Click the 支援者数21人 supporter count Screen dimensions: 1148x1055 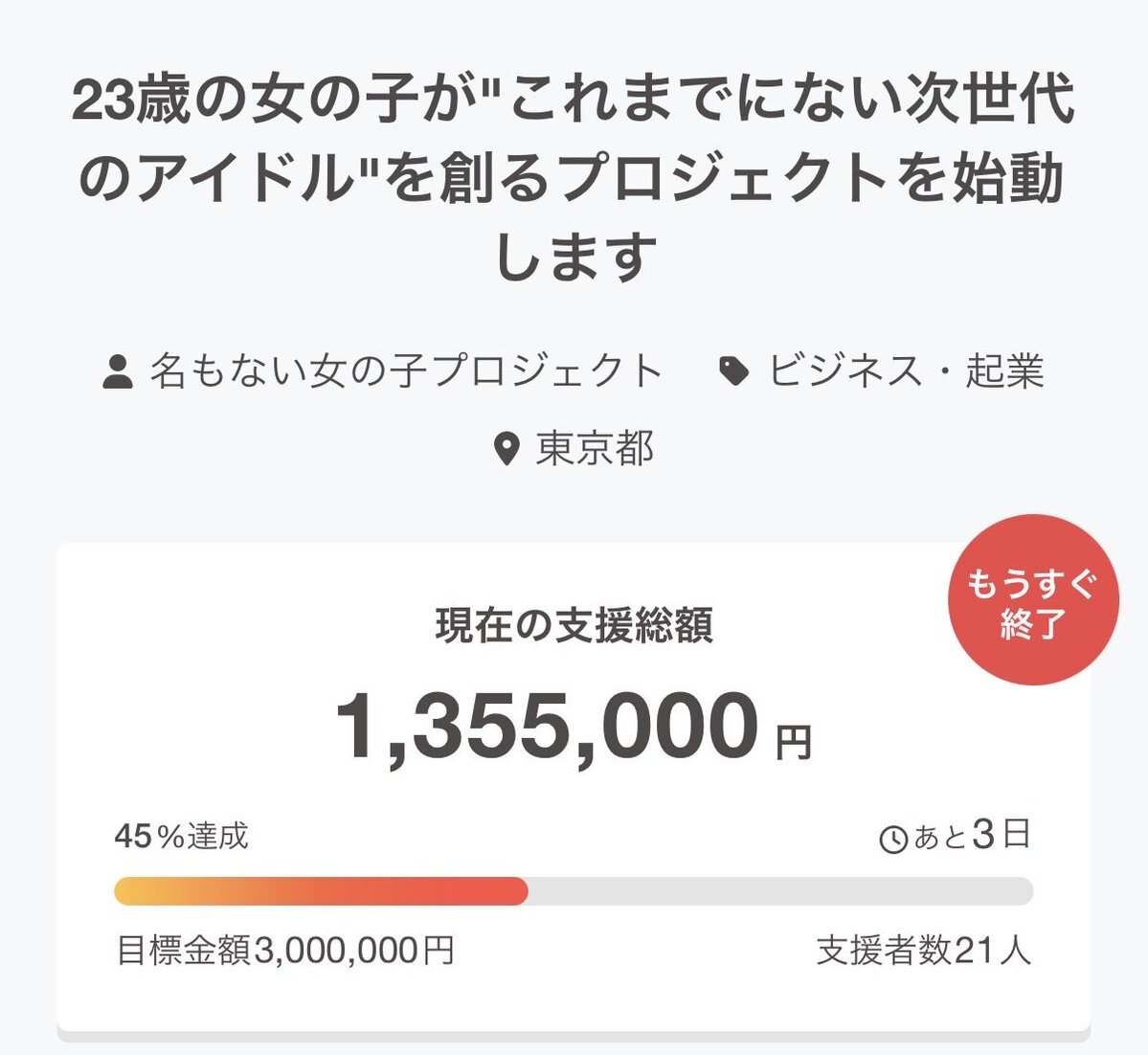click(x=924, y=951)
